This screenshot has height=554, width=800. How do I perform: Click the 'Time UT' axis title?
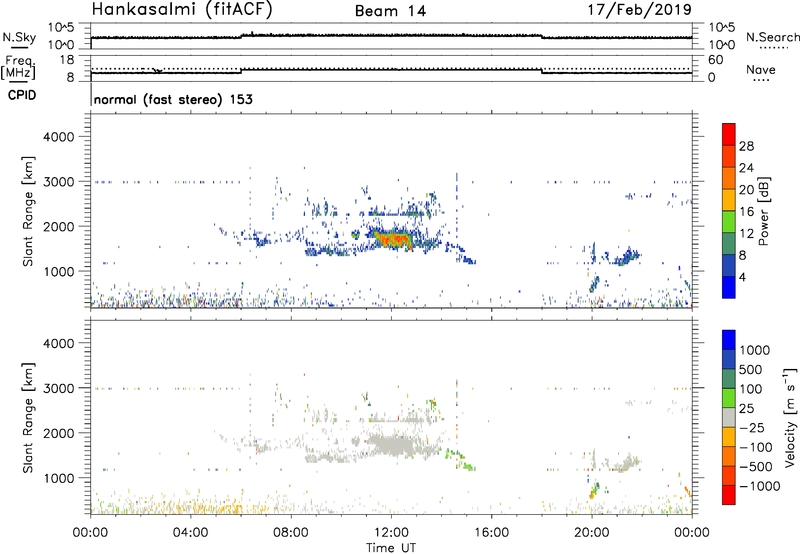(x=391, y=548)
